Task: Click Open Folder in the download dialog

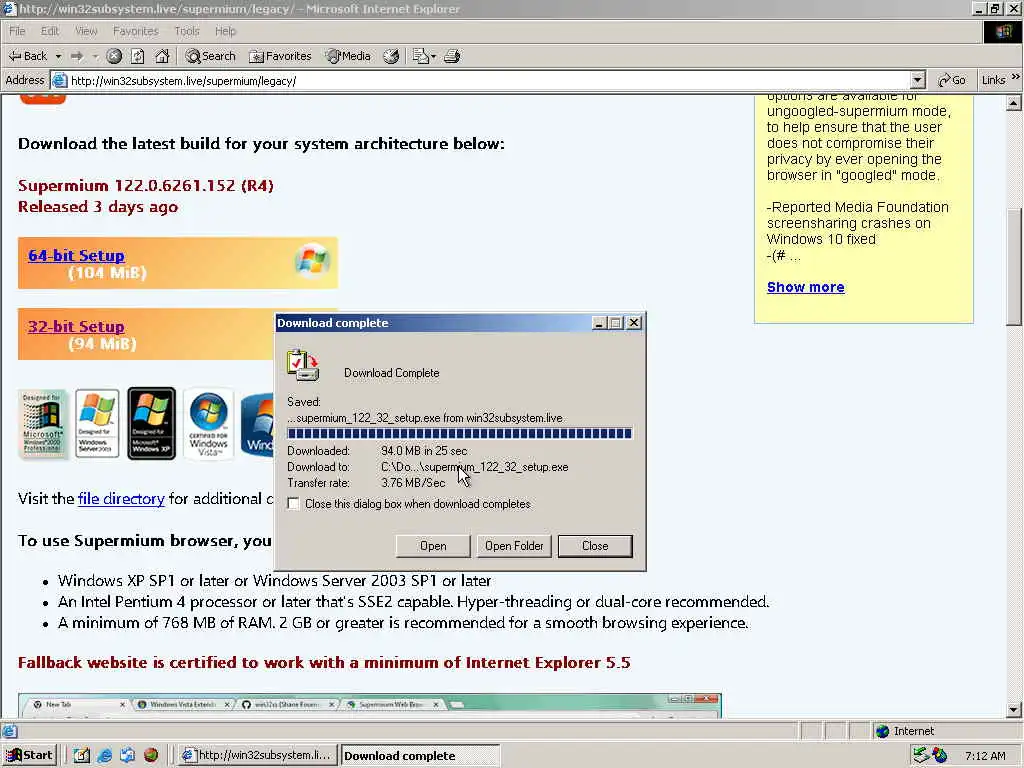Action: coord(514,546)
